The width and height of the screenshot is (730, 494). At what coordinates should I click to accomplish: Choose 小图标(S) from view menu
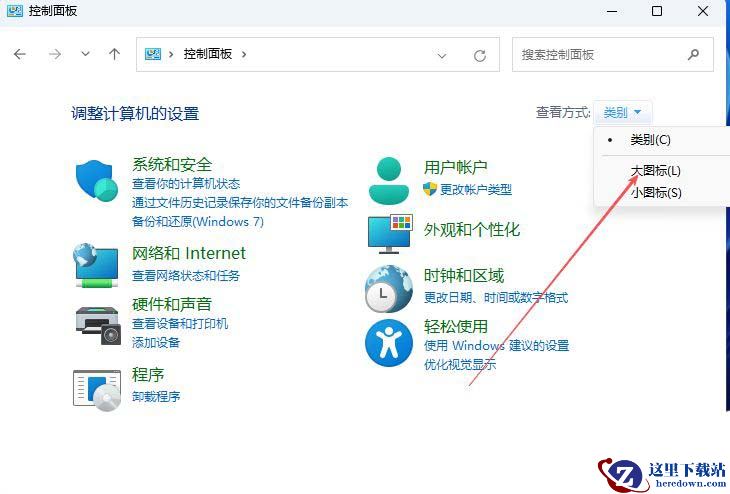pyautogui.click(x=656, y=192)
